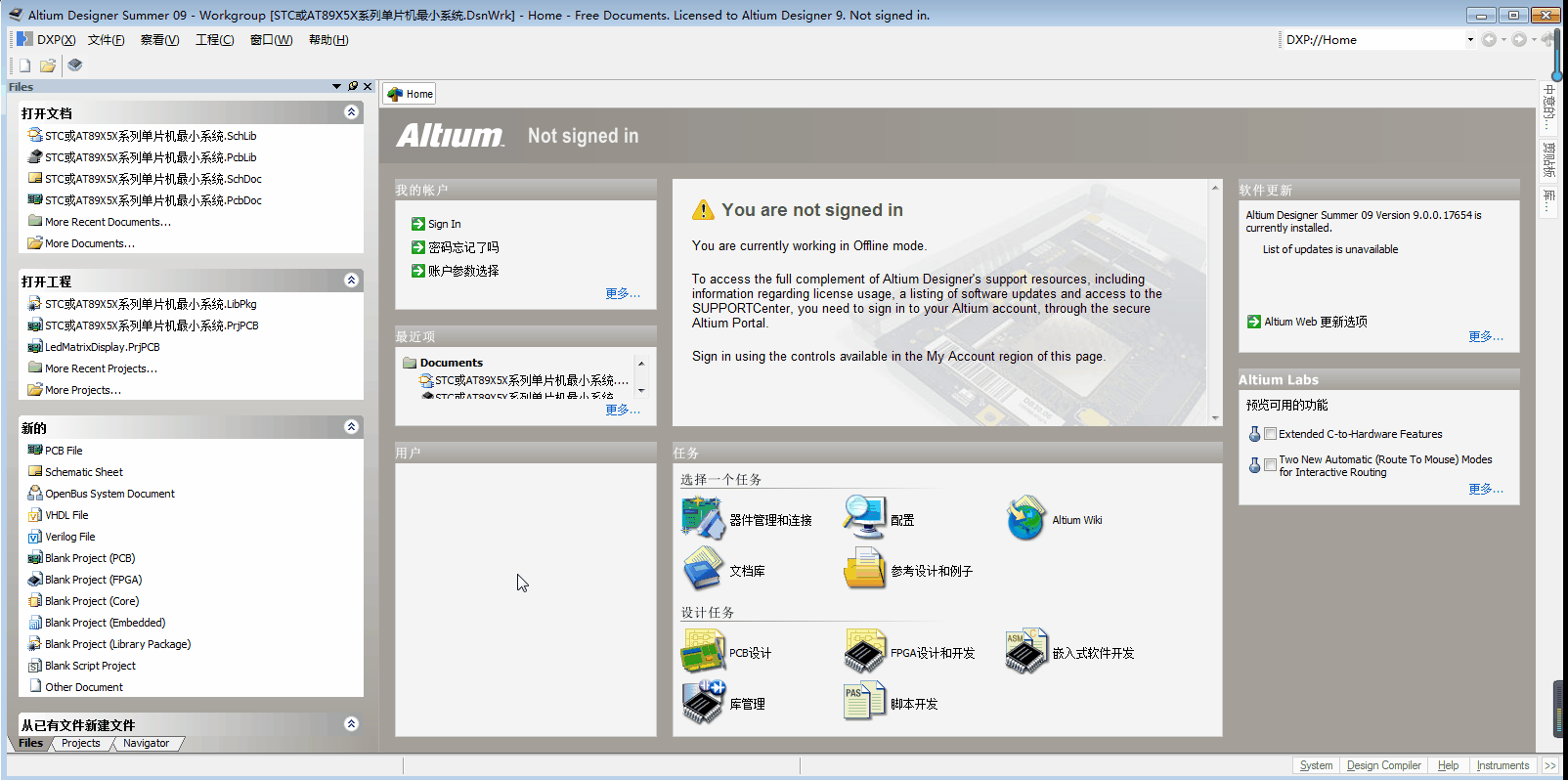This screenshot has width=1568, height=780.
Task: Click the back navigation arrow
Action: coord(1489,40)
